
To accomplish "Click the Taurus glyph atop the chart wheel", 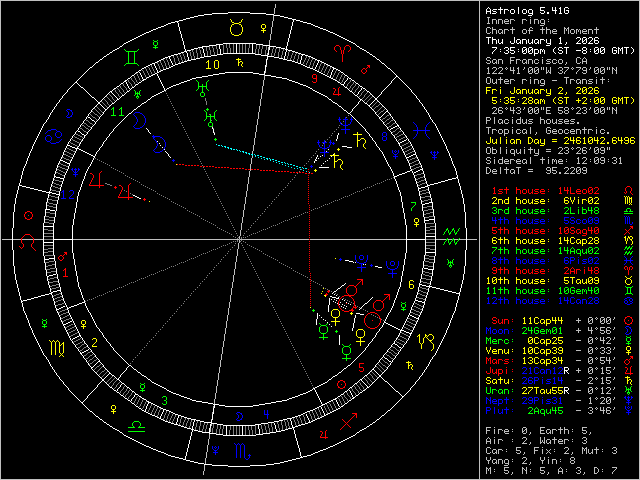I will point(237,28).
